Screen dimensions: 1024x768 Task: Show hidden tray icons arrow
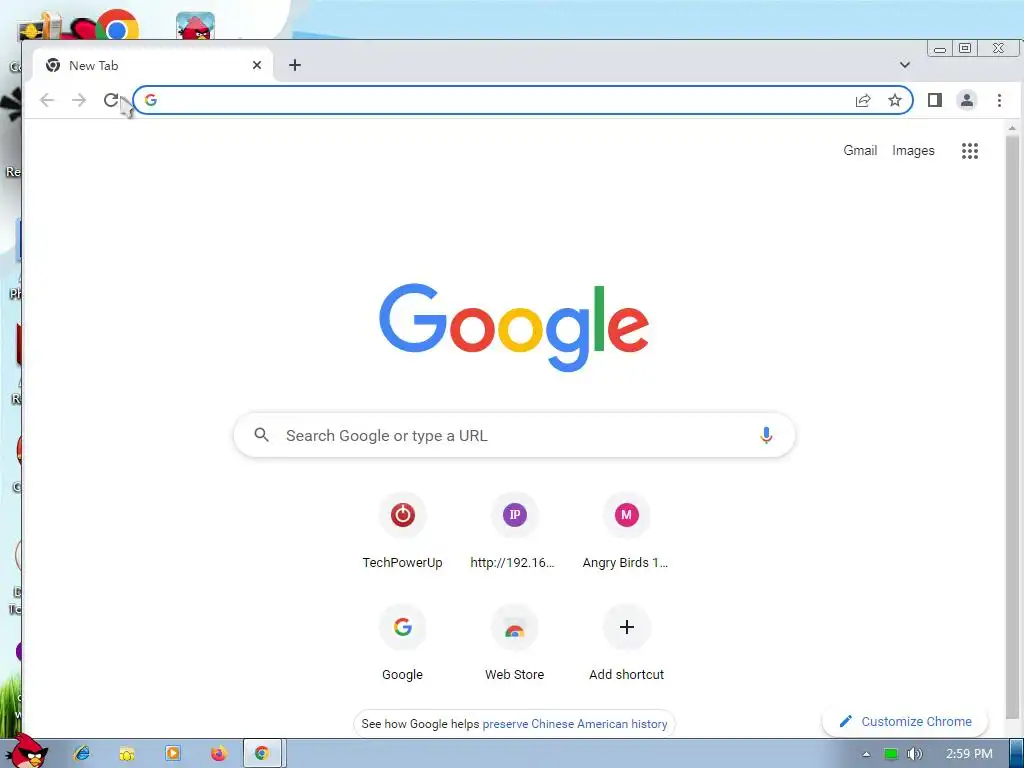[x=866, y=754]
